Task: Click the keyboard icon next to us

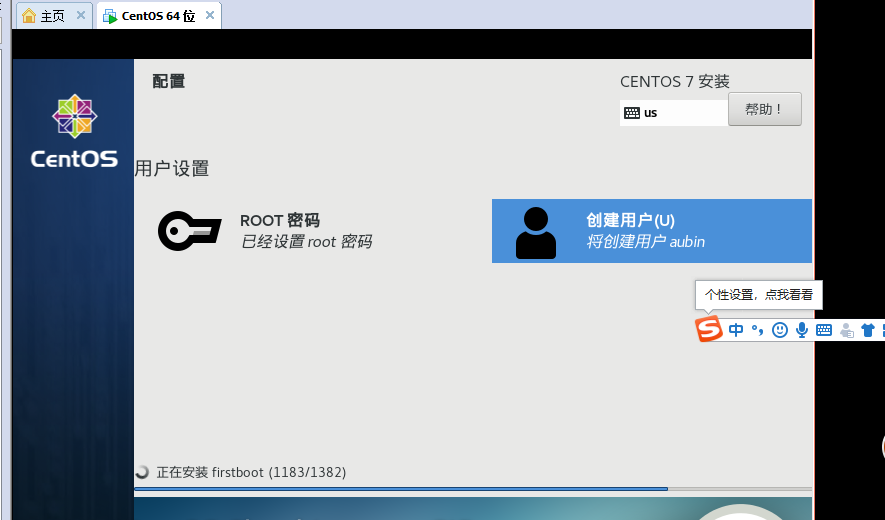Action: tap(632, 112)
